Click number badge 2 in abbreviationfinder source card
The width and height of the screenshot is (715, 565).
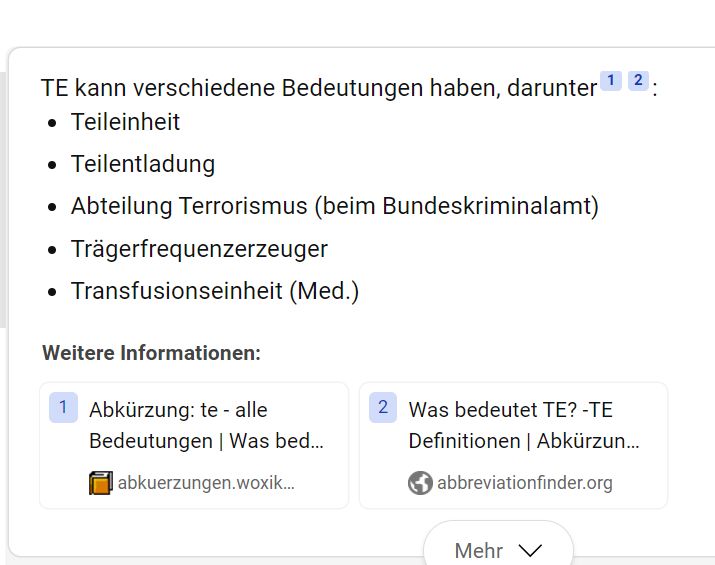coord(383,408)
